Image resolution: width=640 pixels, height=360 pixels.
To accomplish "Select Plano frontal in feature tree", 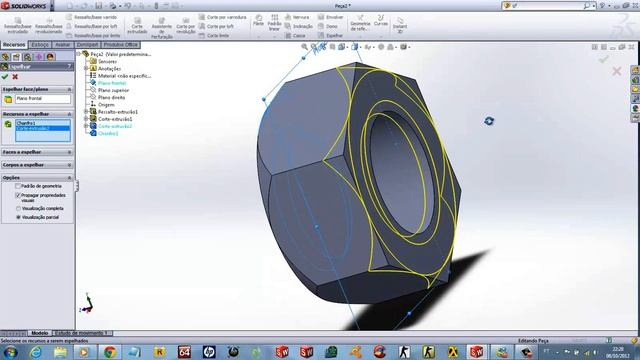I will pos(112,83).
